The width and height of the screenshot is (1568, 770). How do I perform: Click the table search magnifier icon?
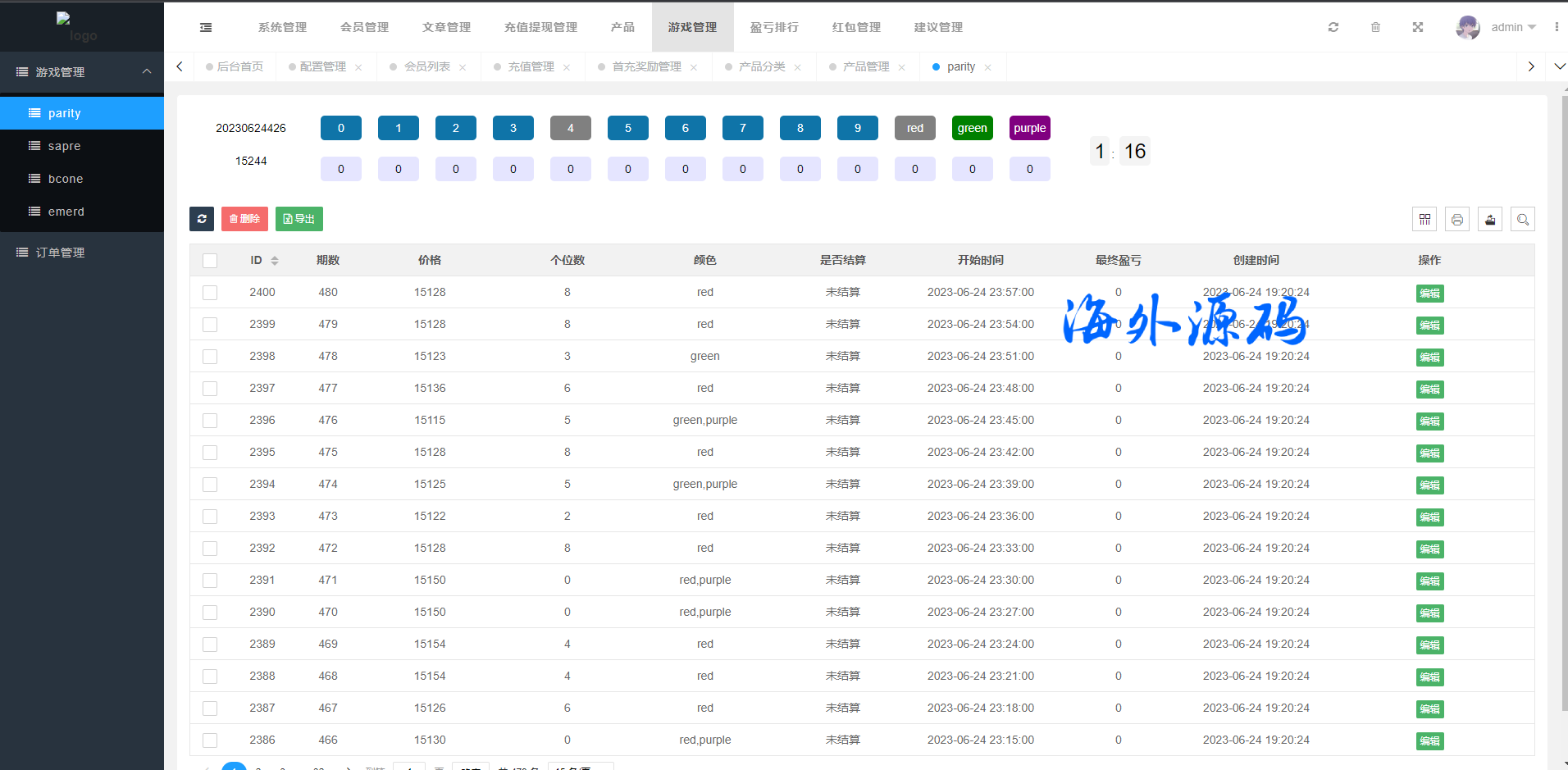point(1523,219)
